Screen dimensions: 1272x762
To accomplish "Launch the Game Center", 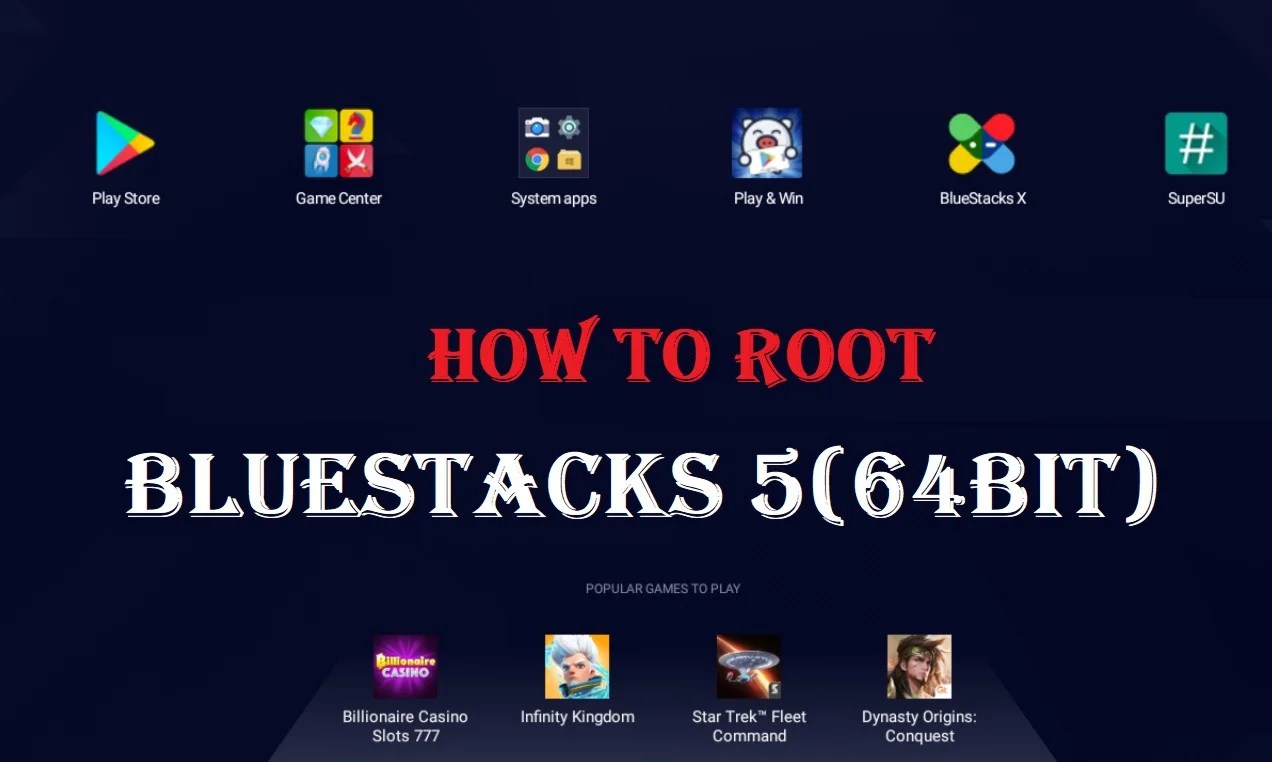I will pos(338,142).
